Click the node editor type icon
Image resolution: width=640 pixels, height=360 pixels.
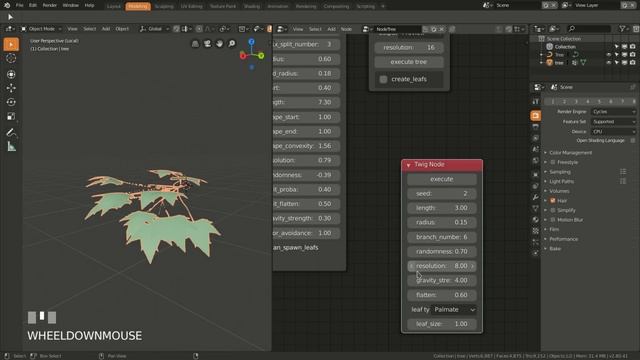[x=281, y=29]
